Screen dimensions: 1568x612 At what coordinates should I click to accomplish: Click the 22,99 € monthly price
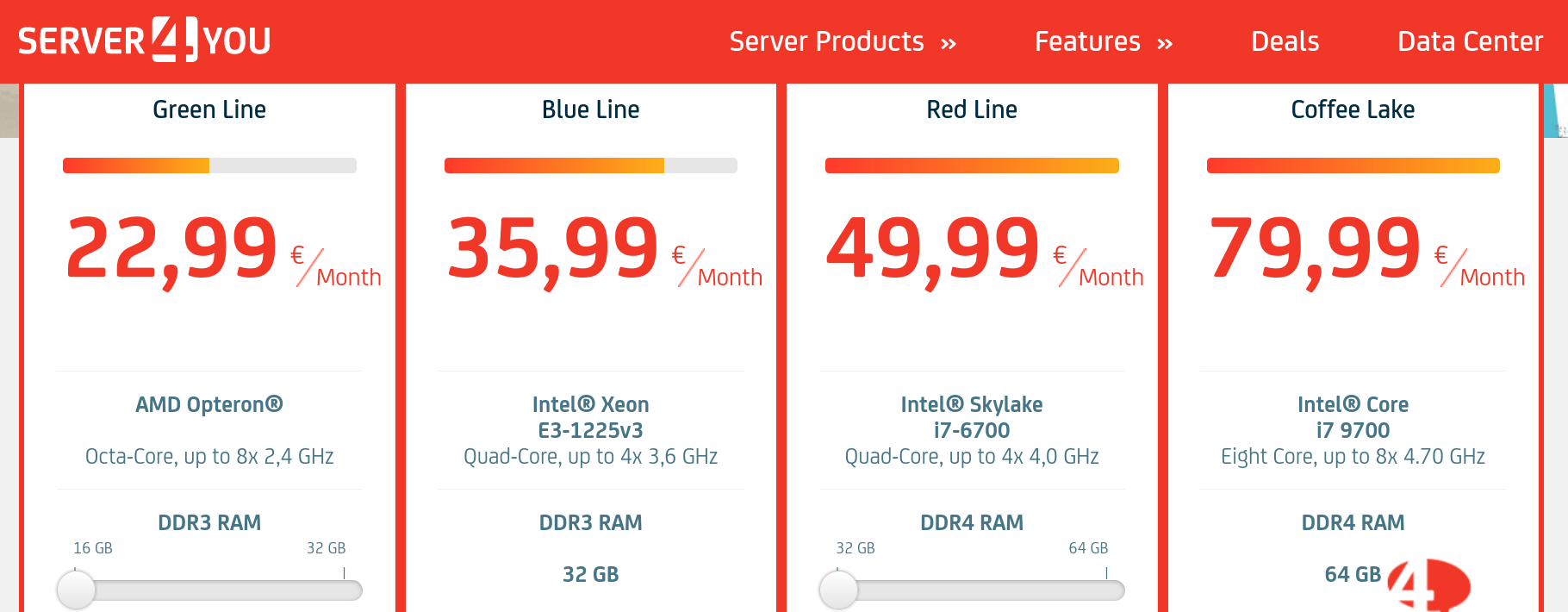[223, 250]
